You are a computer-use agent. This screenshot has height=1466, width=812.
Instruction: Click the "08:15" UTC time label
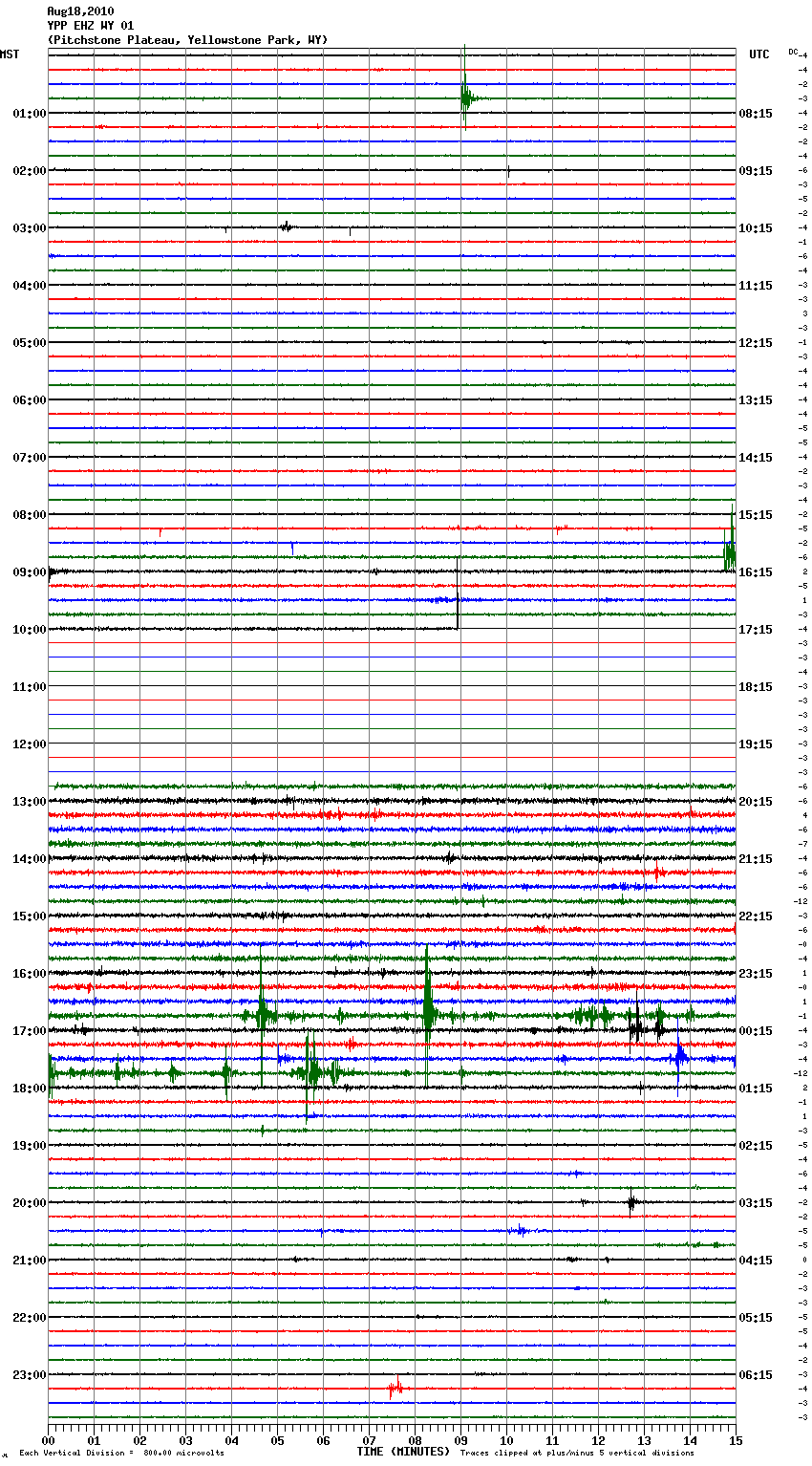(756, 114)
